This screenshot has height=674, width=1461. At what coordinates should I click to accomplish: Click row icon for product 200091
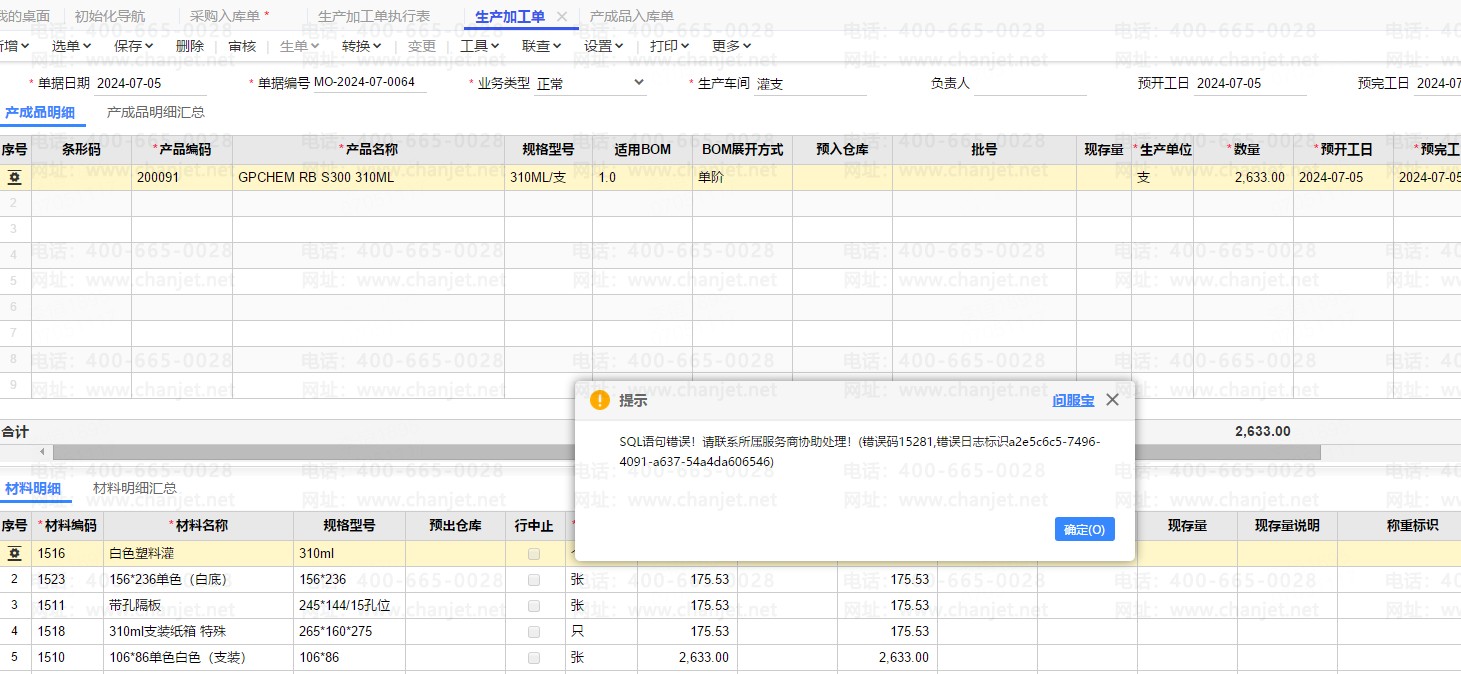click(x=15, y=178)
